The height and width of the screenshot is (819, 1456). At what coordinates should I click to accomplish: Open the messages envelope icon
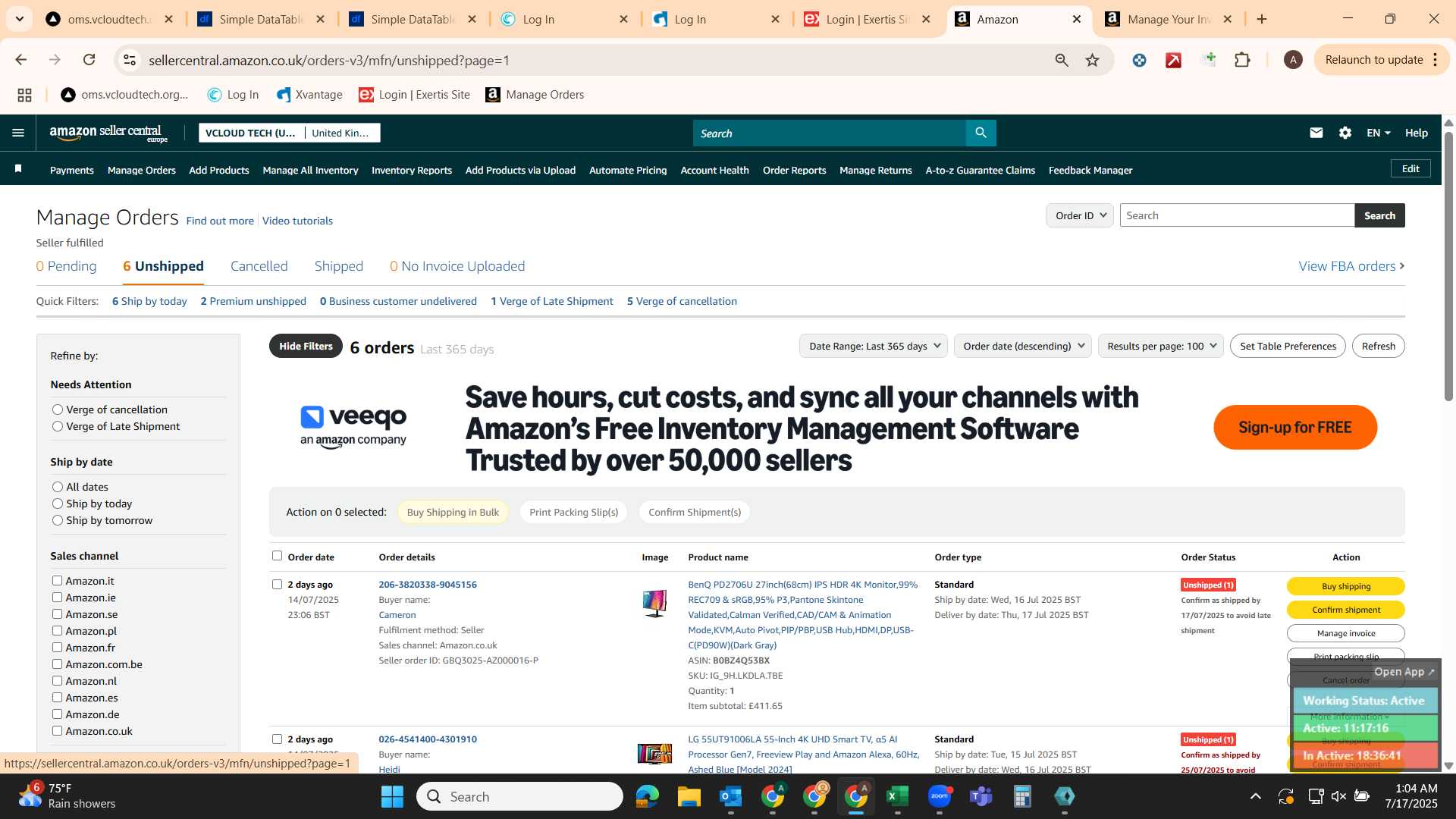point(1316,133)
